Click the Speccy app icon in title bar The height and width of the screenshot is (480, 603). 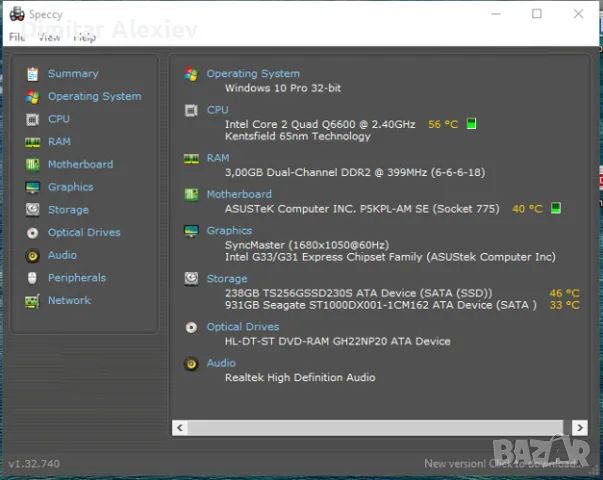pos(17,14)
